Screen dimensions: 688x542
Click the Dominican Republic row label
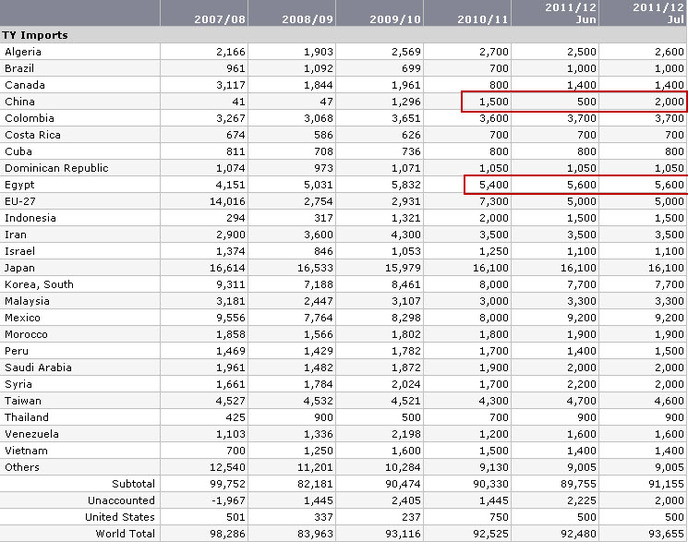click(x=56, y=168)
